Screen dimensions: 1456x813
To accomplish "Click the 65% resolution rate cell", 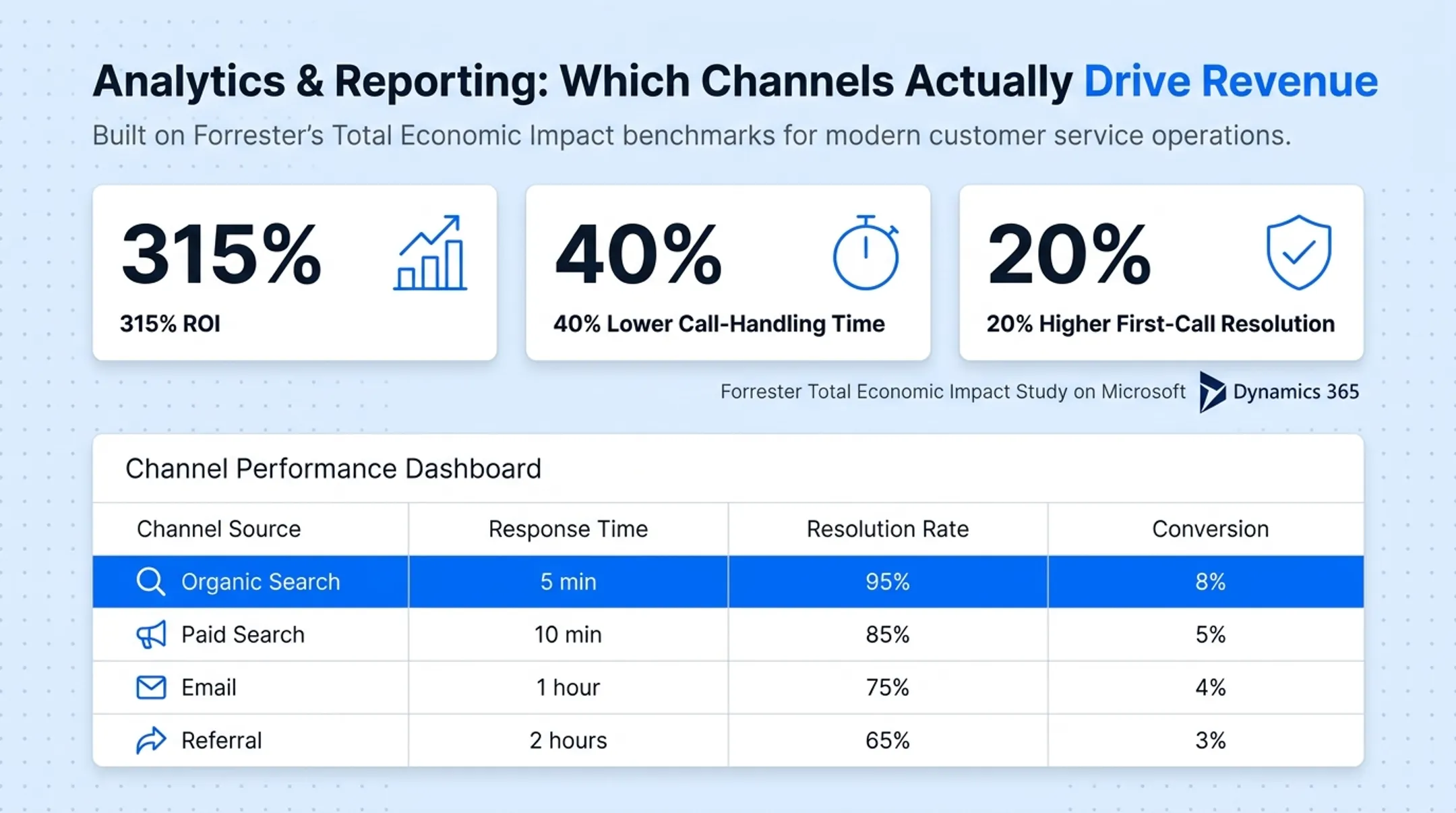I will 888,740.
